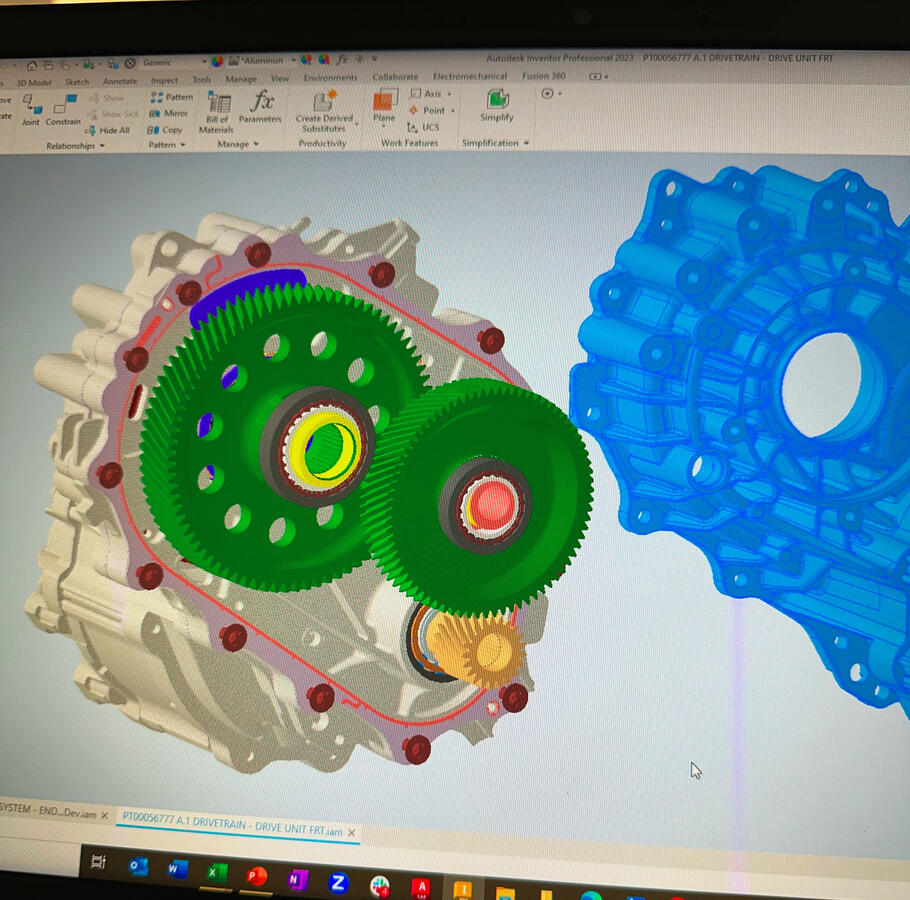This screenshot has width=910, height=900.
Task: Open the Collaborate ribbon tab
Action: 395,77
